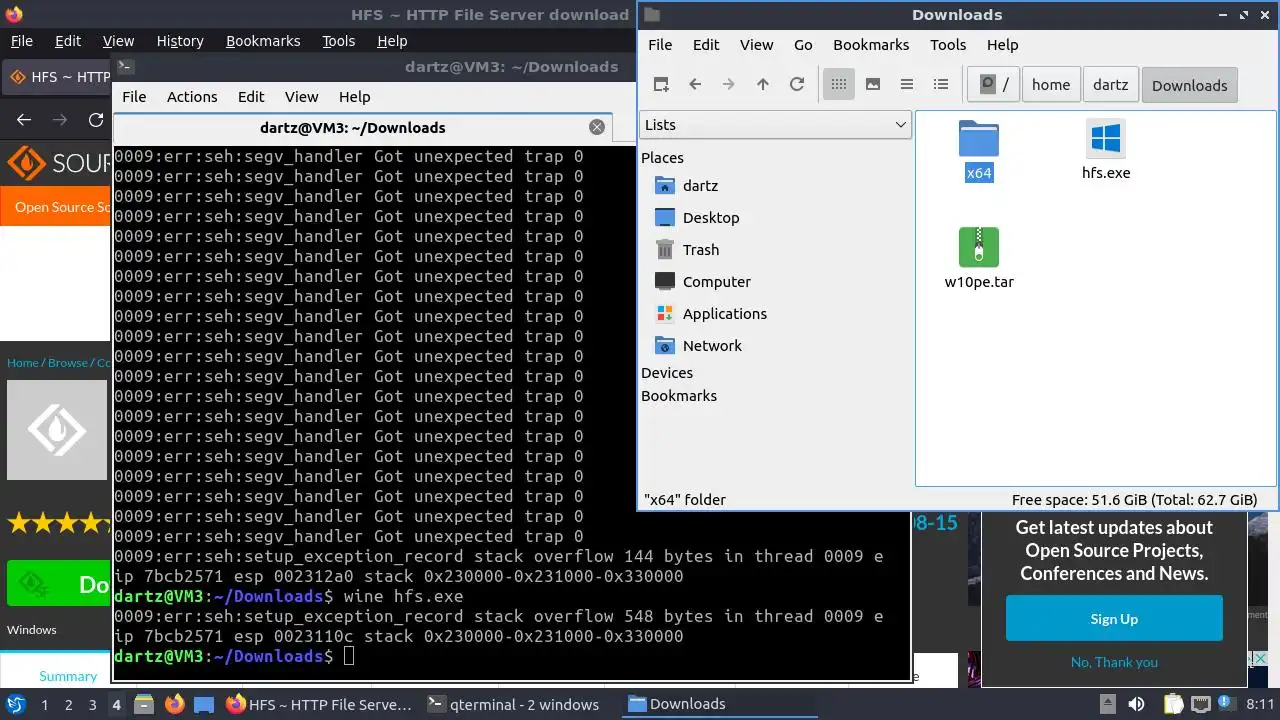Open Firefox Help menu
This screenshot has height=720, width=1280.
click(x=392, y=41)
